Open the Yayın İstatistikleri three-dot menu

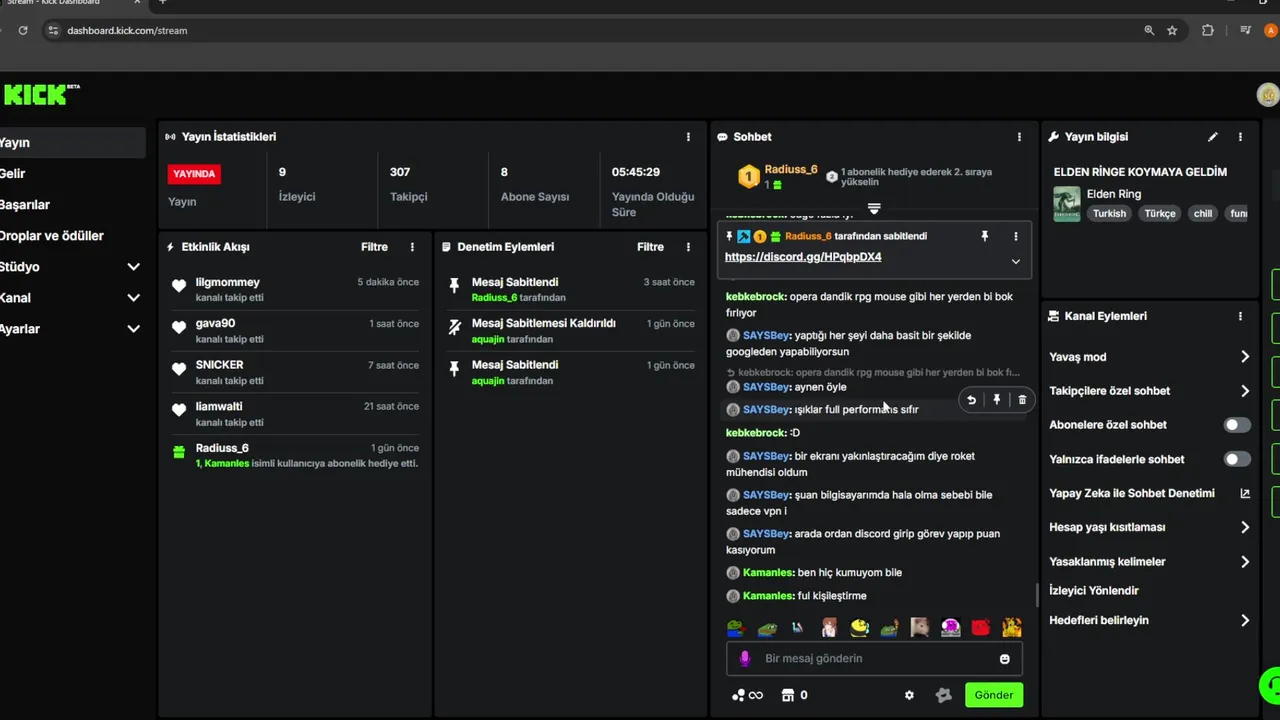point(688,137)
